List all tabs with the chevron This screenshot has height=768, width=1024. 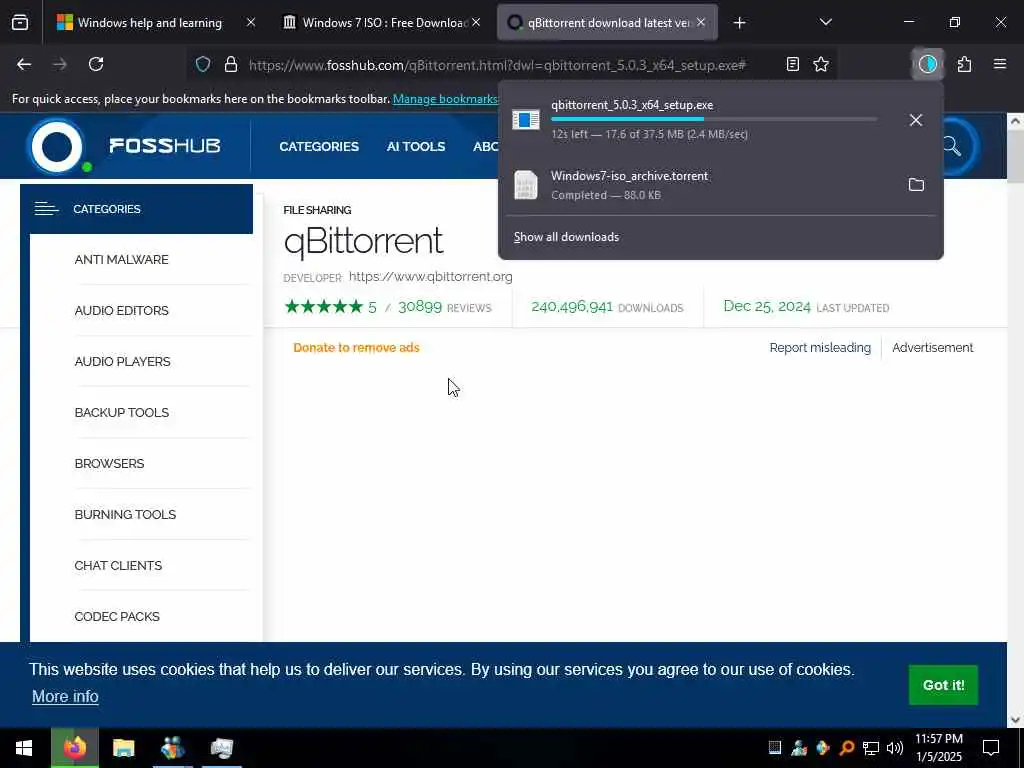click(x=825, y=22)
